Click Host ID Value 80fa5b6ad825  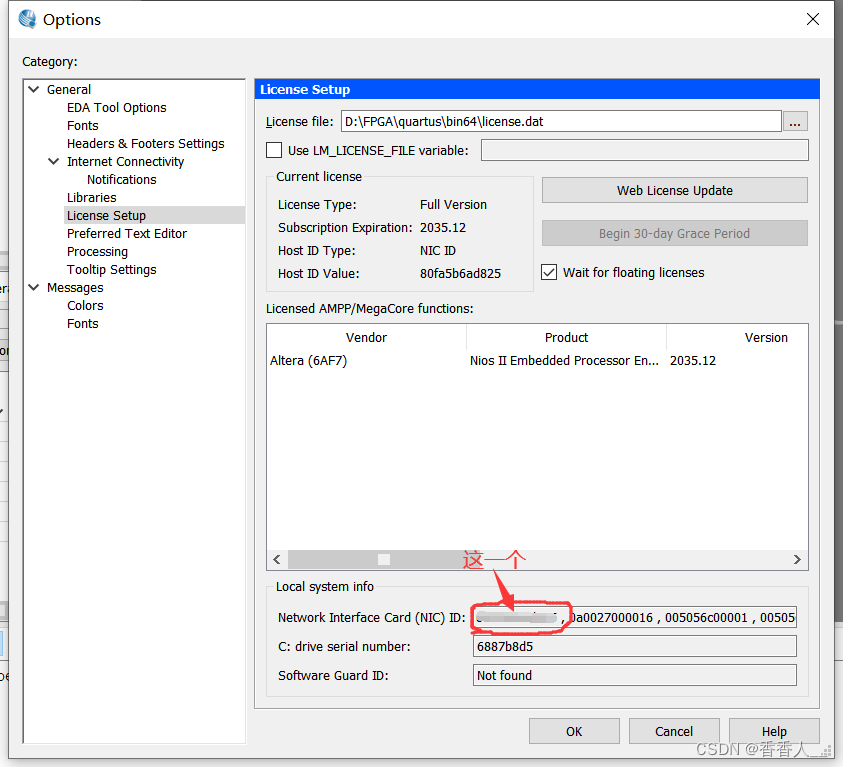(x=460, y=274)
